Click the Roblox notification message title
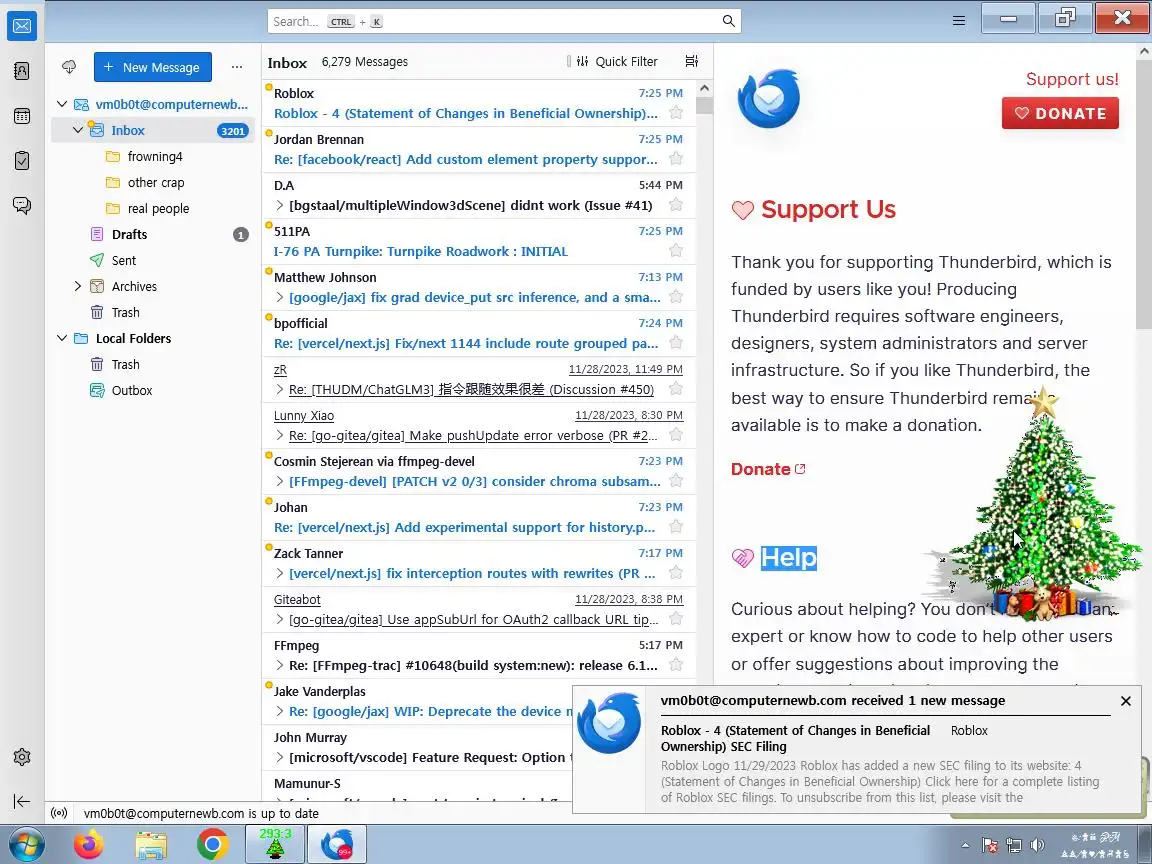The height and width of the screenshot is (864, 1152). 795,738
